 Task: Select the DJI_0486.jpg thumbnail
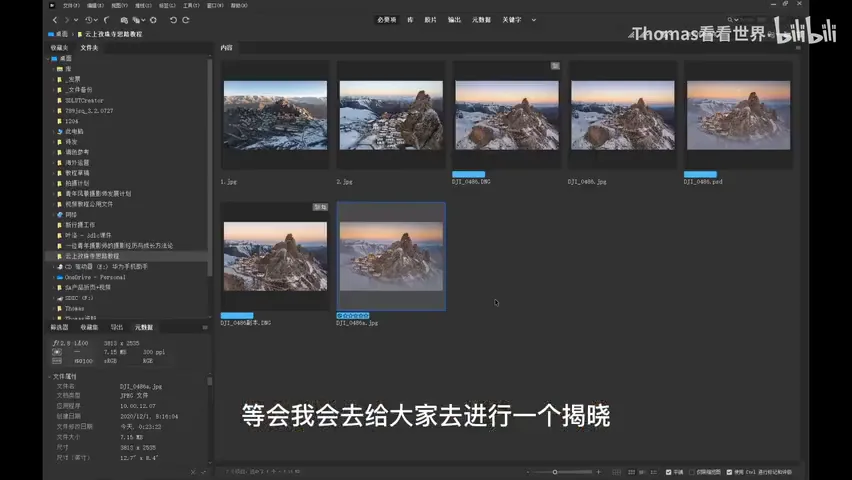click(x=623, y=115)
